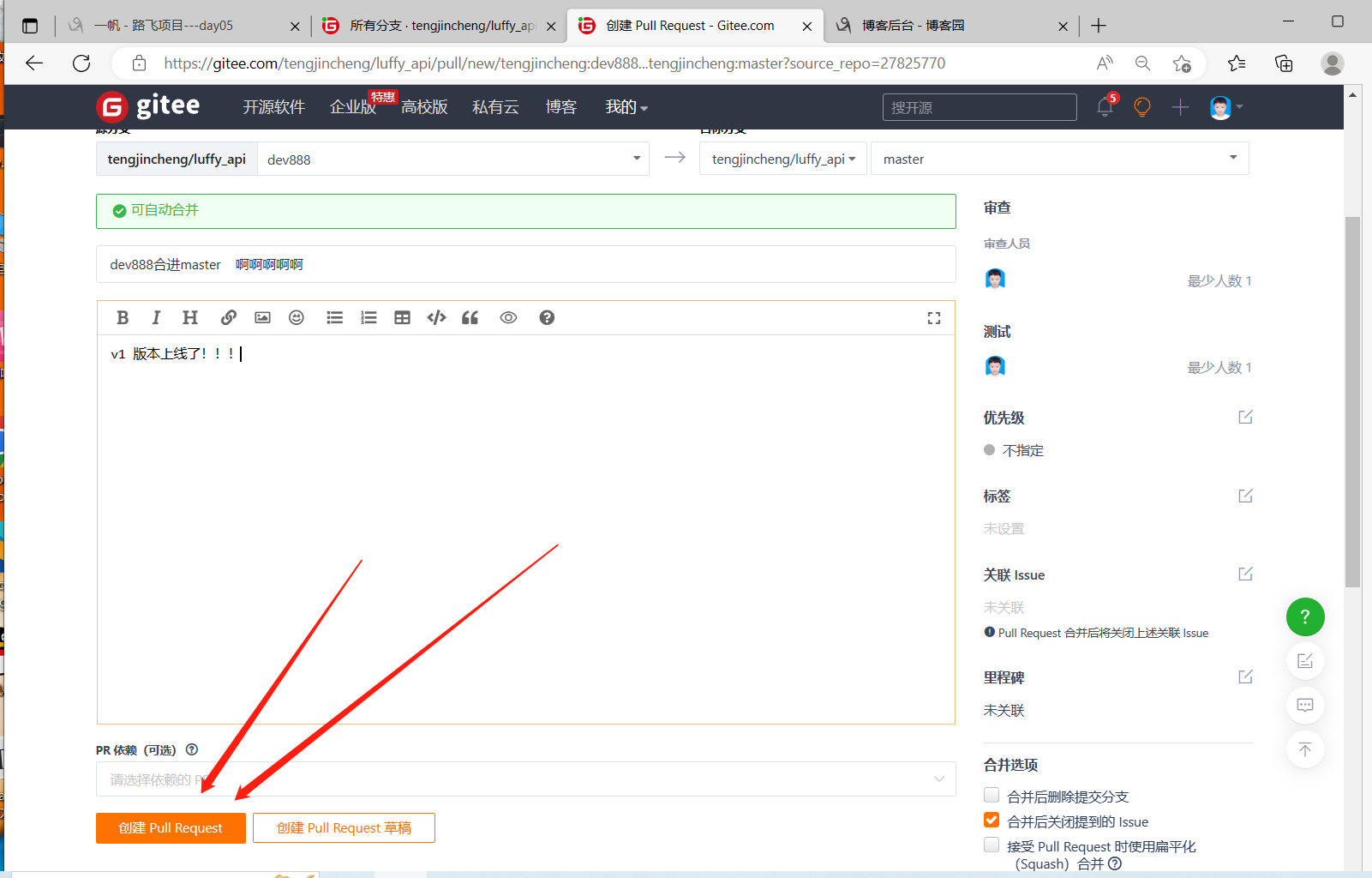Insert a heading with the H icon
The height and width of the screenshot is (878, 1372).
(190, 318)
